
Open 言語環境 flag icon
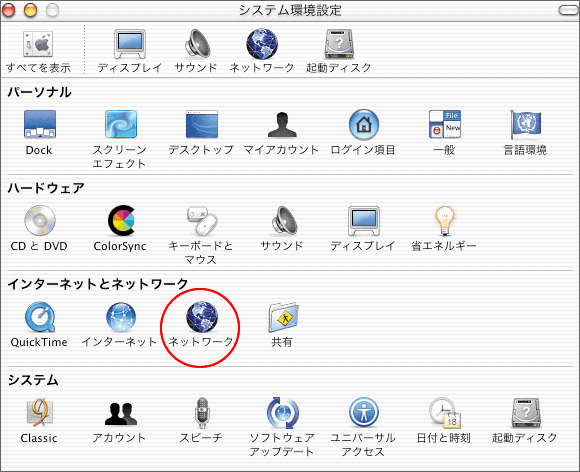525,124
